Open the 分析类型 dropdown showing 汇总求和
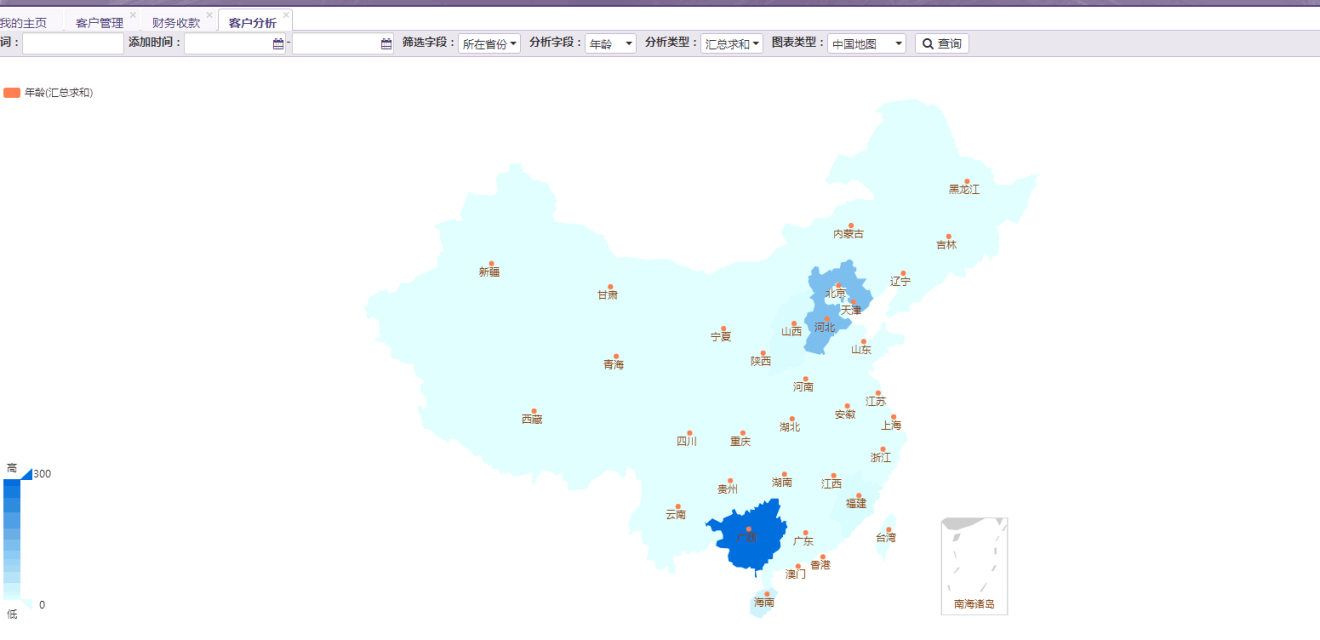The width and height of the screenshot is (1320, 640). click(731, 44)
